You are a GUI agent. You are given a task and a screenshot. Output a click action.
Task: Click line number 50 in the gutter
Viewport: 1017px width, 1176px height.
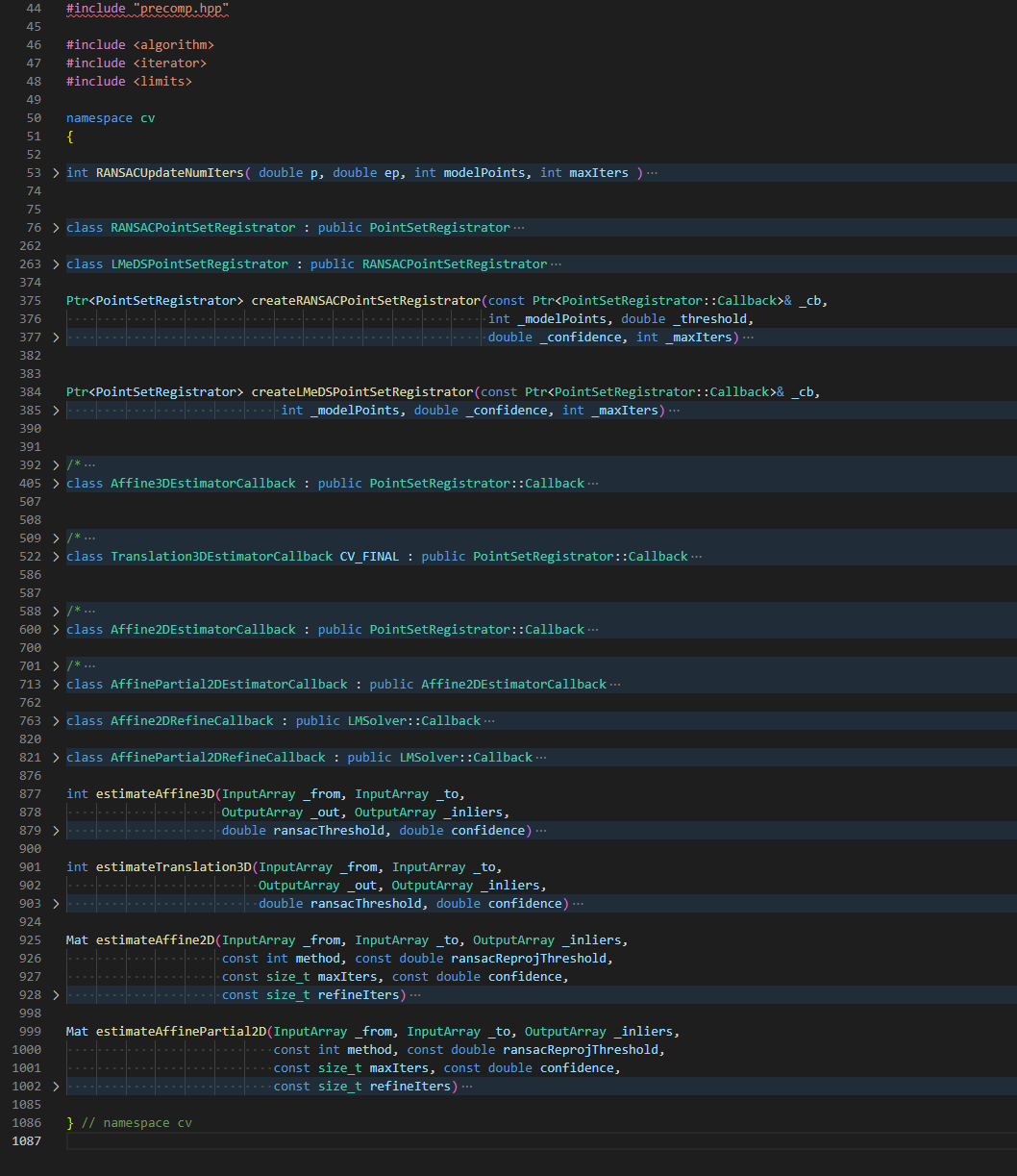(34, 118)
